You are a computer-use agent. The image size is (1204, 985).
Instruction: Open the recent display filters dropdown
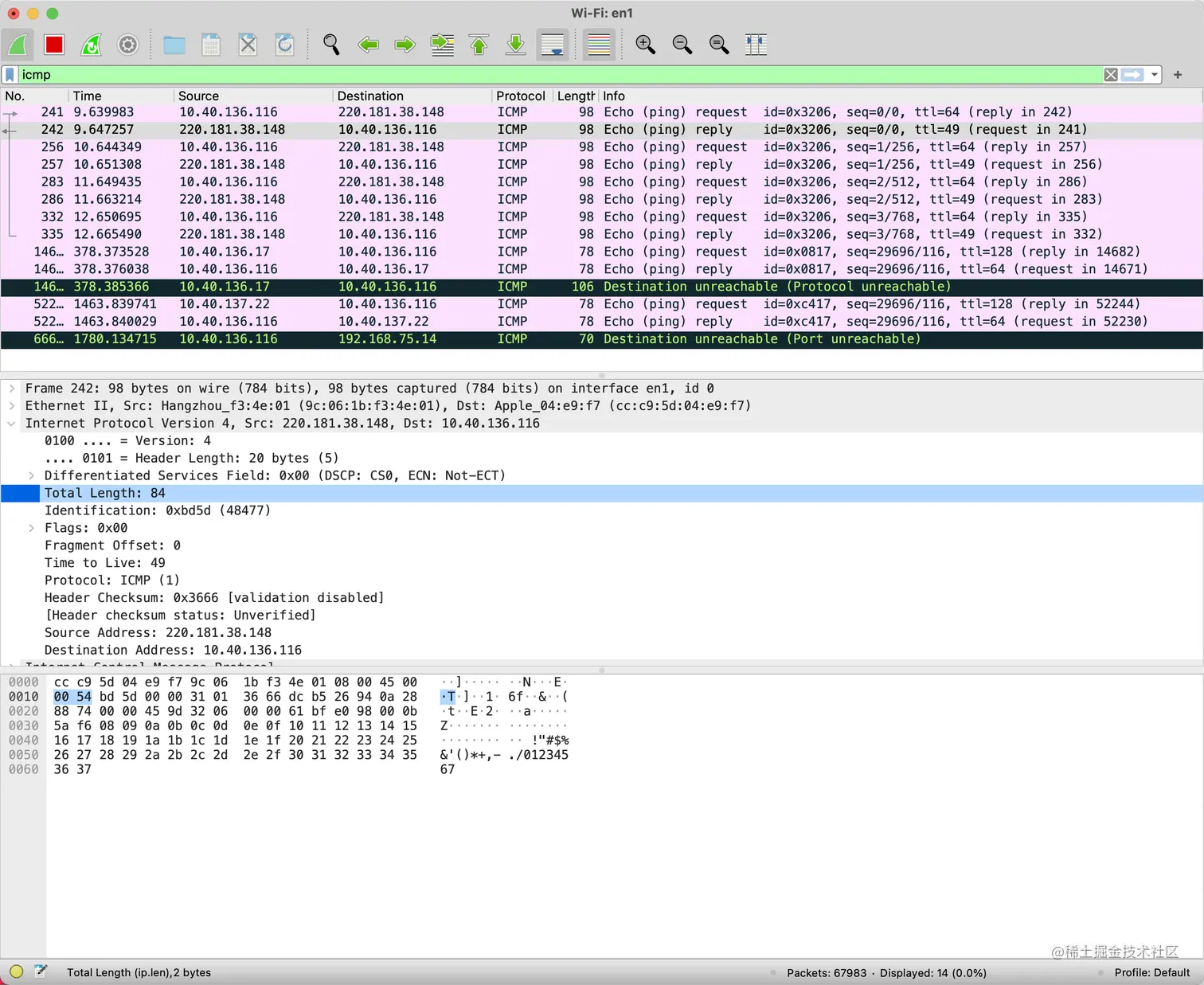(1154, 75)
